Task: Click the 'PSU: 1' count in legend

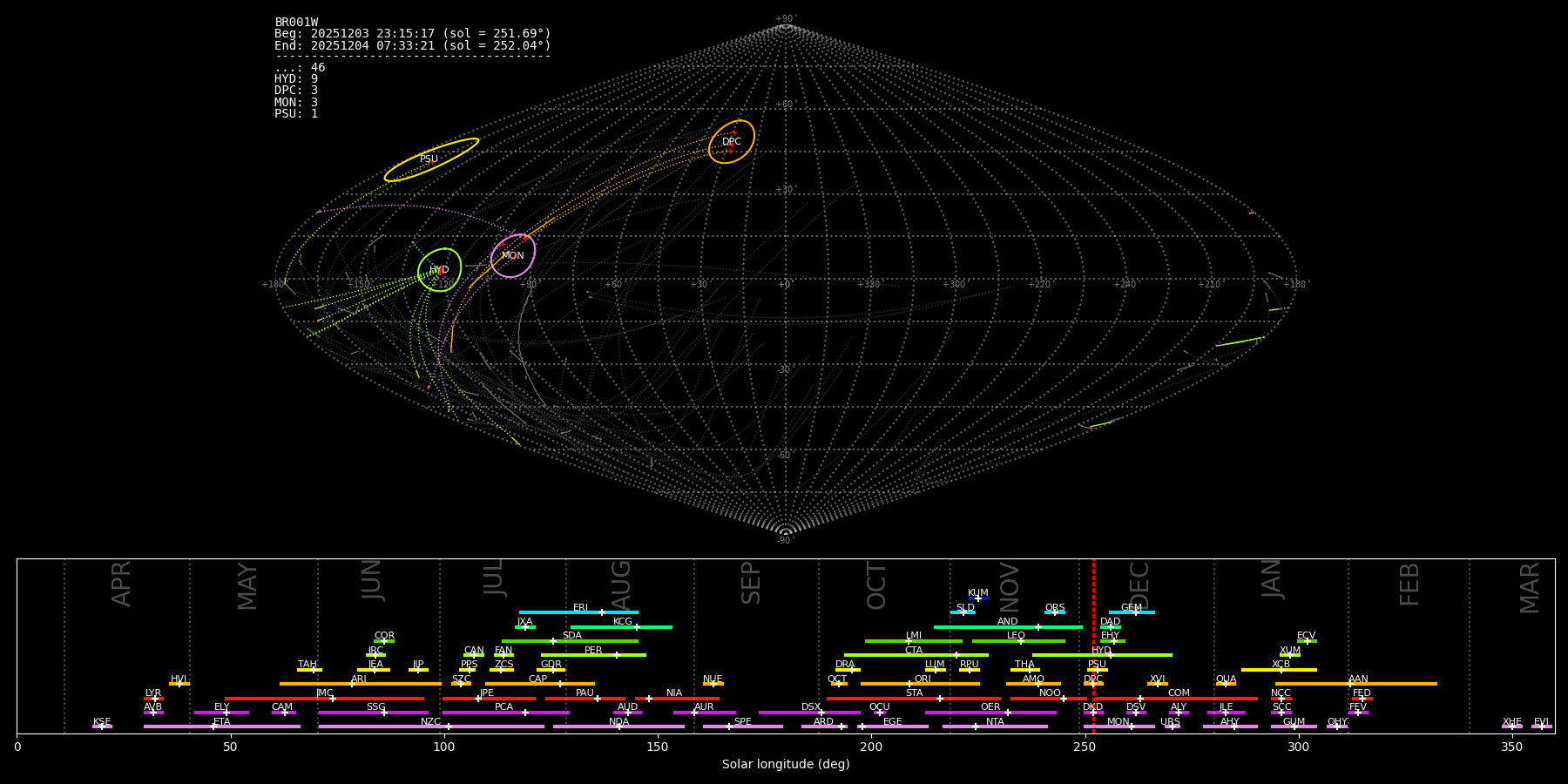Action: point(296,114)
